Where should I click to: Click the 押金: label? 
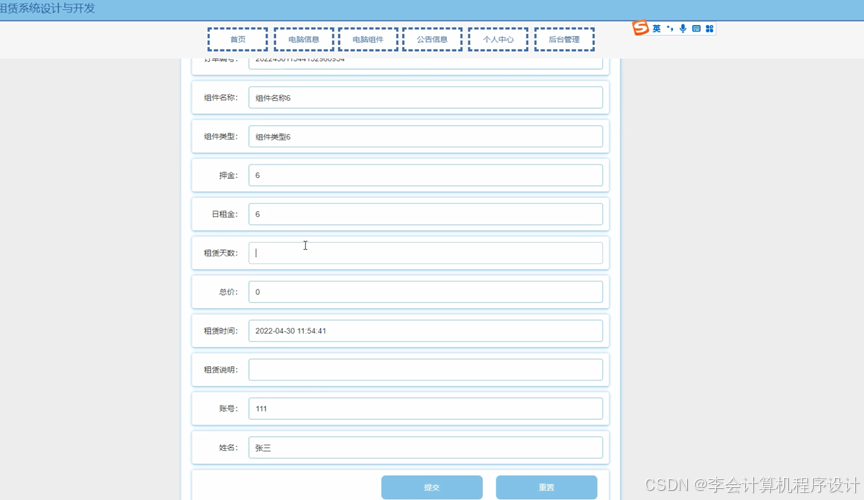coord(229,175)
